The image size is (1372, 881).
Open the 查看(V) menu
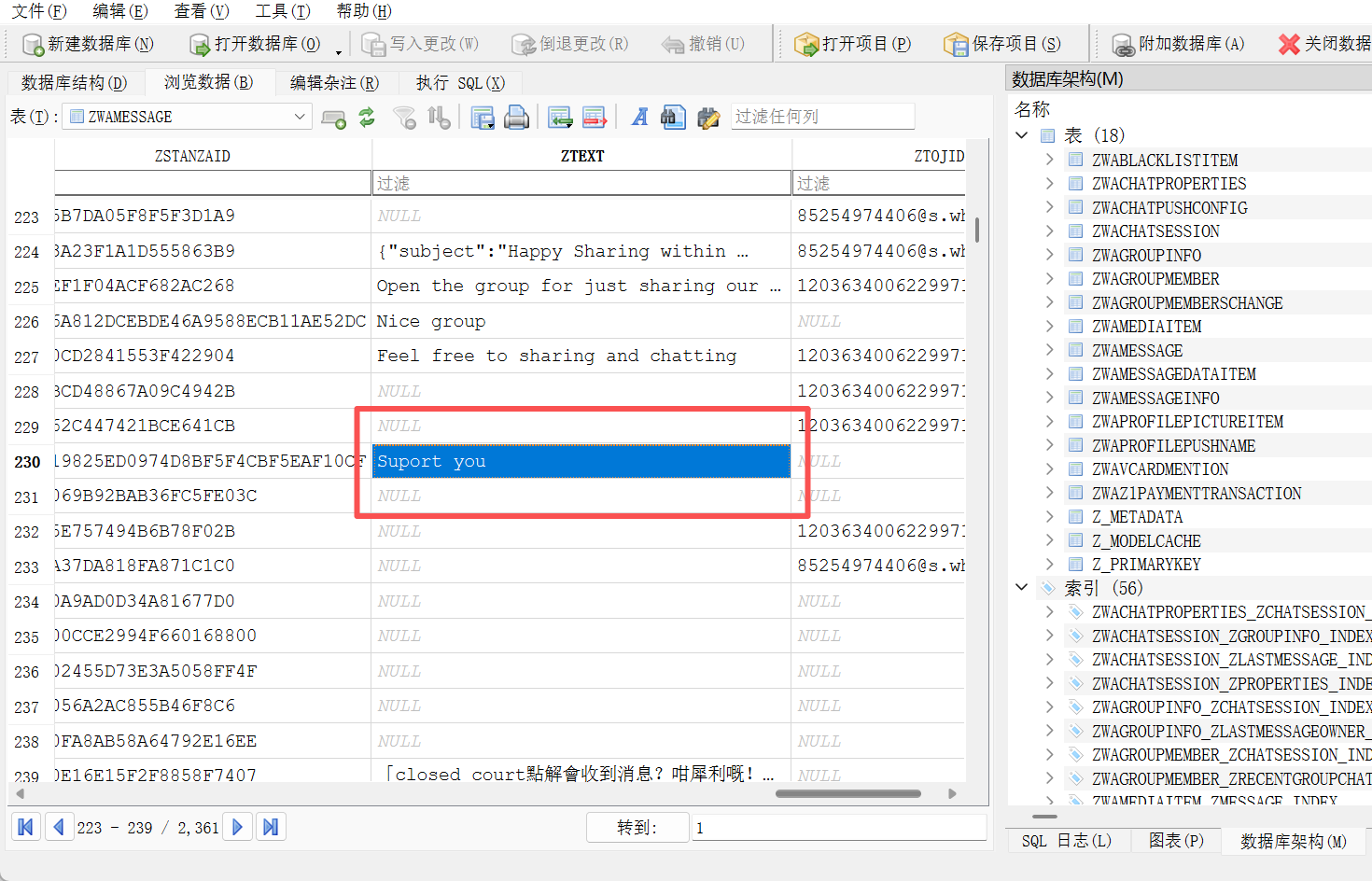point(202,11)
